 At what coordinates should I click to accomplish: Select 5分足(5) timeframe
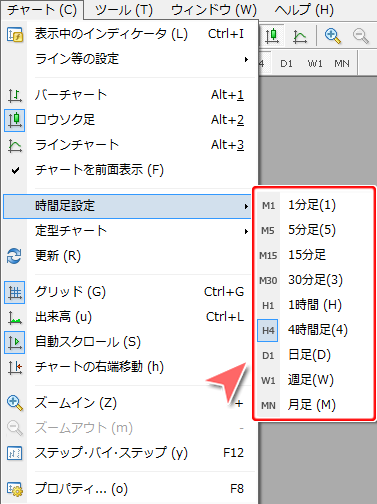pyautogui.click(x=312, y=230)
